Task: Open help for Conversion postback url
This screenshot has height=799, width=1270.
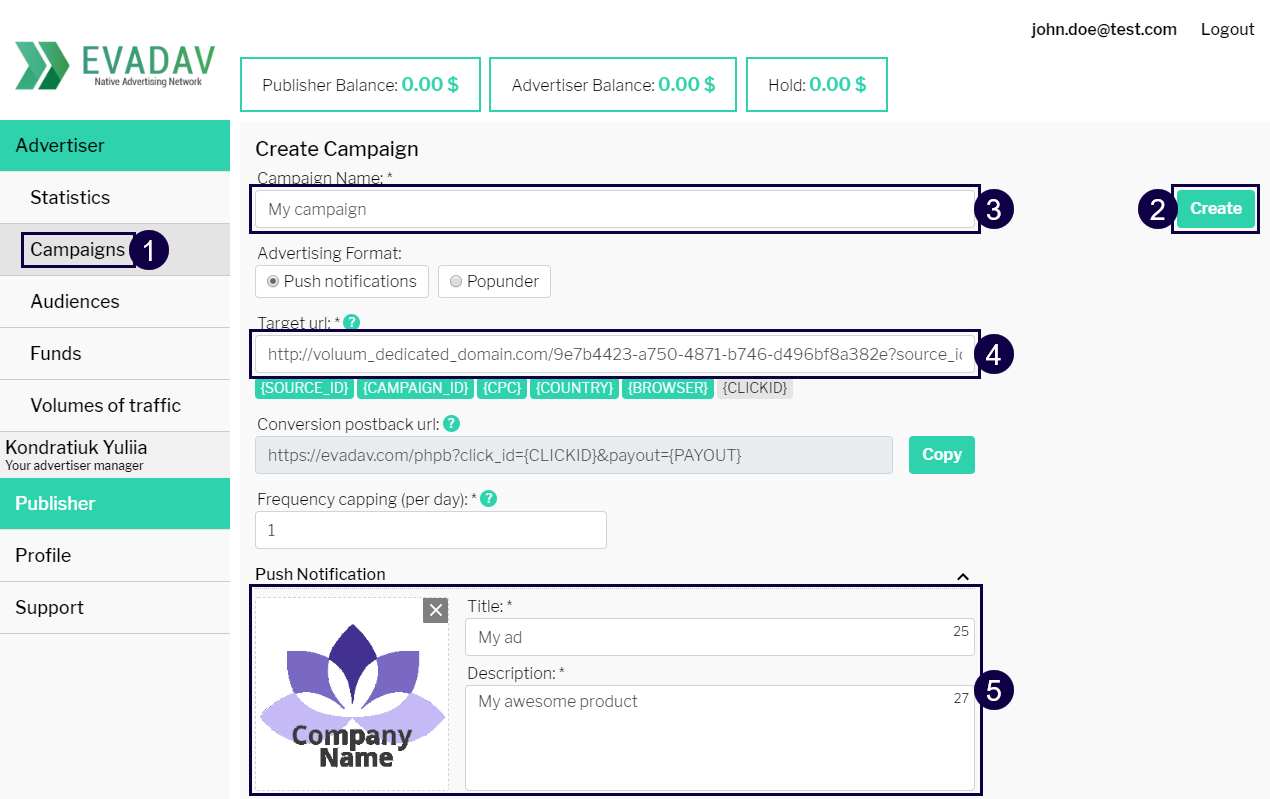Action: coord(451,424)
